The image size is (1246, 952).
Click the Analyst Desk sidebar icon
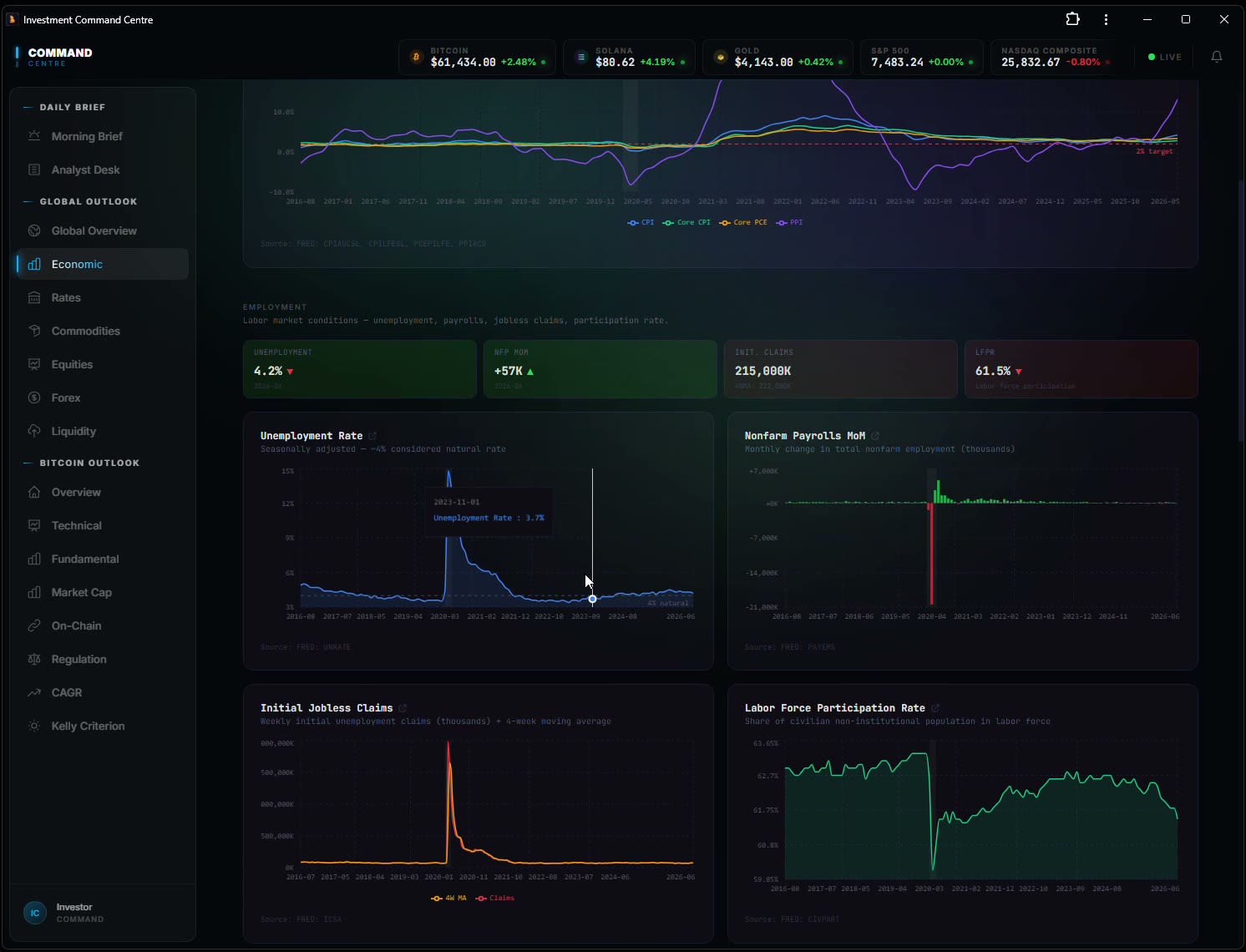click(x=34, y=170)
